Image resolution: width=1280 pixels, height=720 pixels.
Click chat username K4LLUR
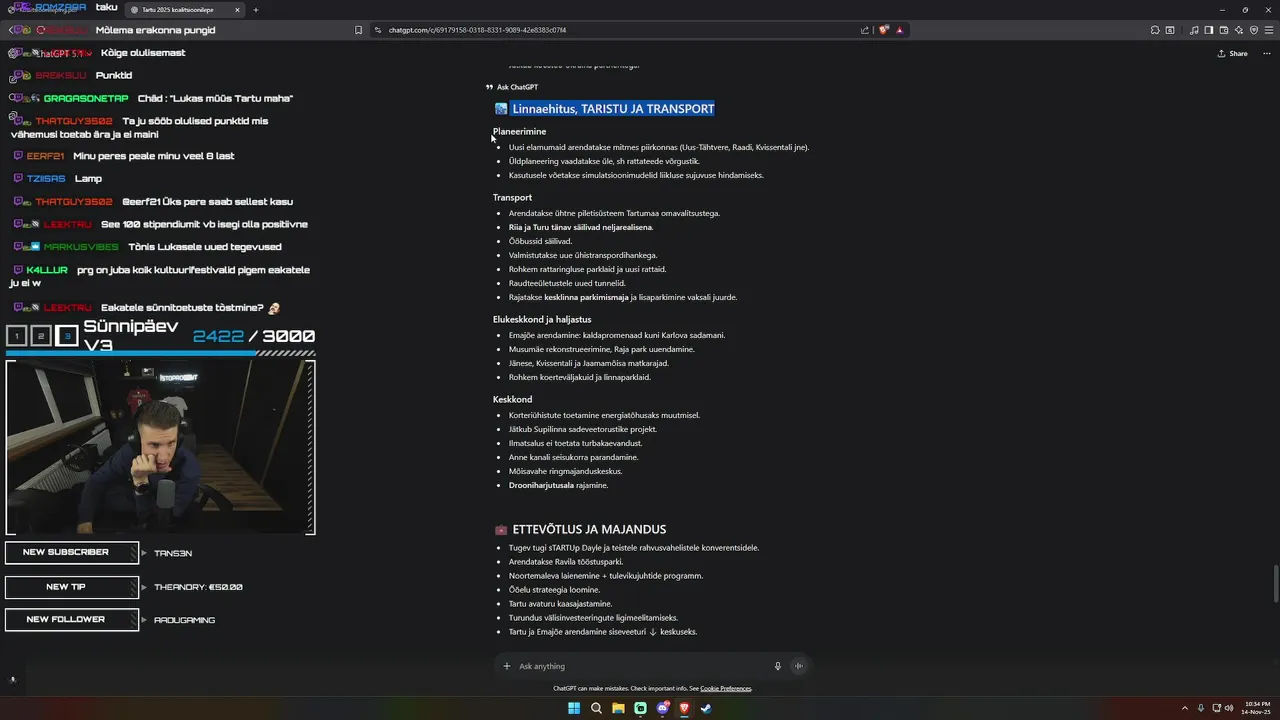pos(47,271)
